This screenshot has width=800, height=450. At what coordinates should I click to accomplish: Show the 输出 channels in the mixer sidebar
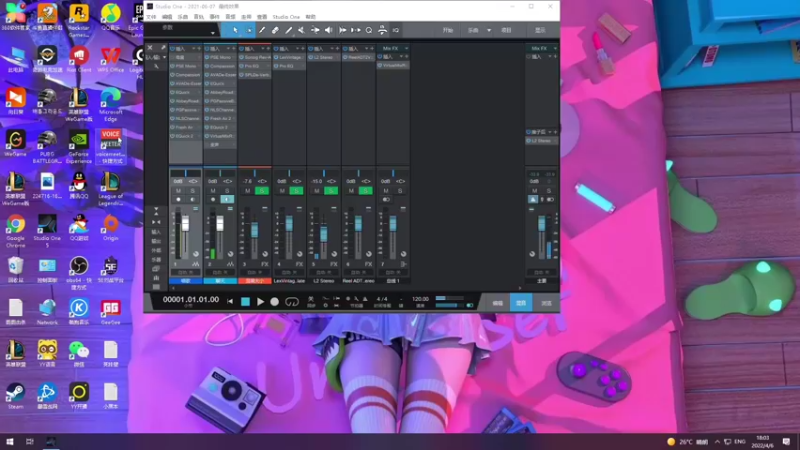coord(156,241)
